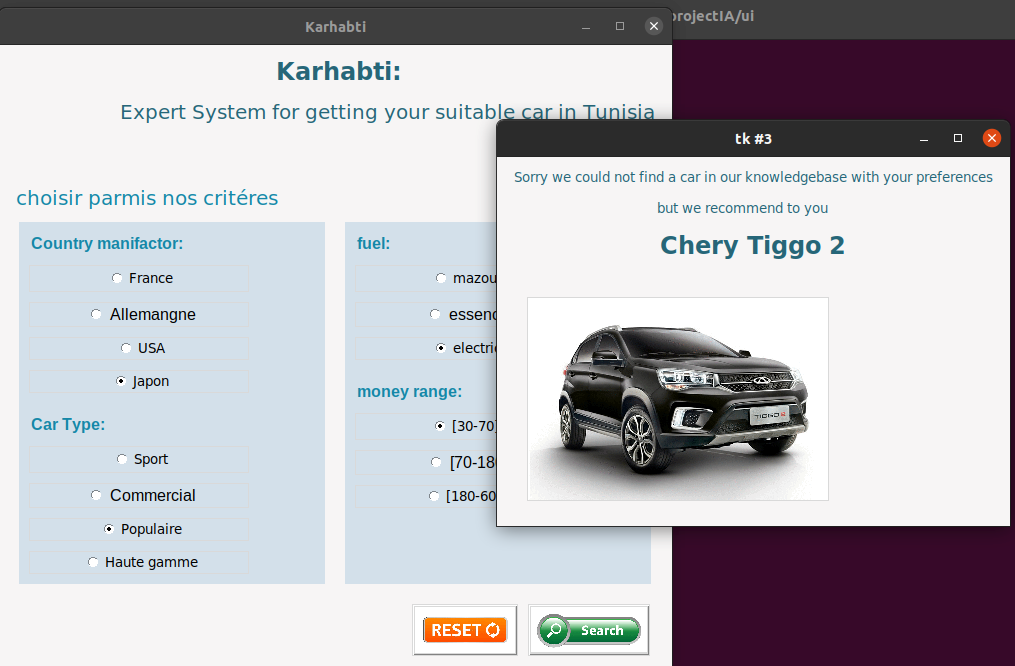Choose USA as country manufacturer
Image resolution: width=1015 pixels, height=666 pixels.
[x=139, y=348]
